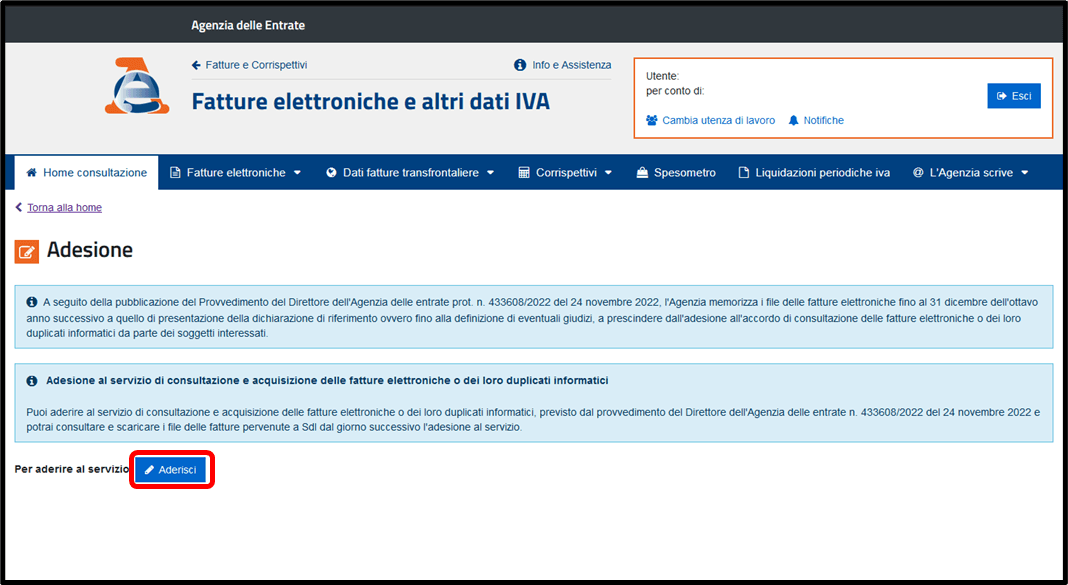Click the Agenzia delle Entrate header text

(248, 25)
